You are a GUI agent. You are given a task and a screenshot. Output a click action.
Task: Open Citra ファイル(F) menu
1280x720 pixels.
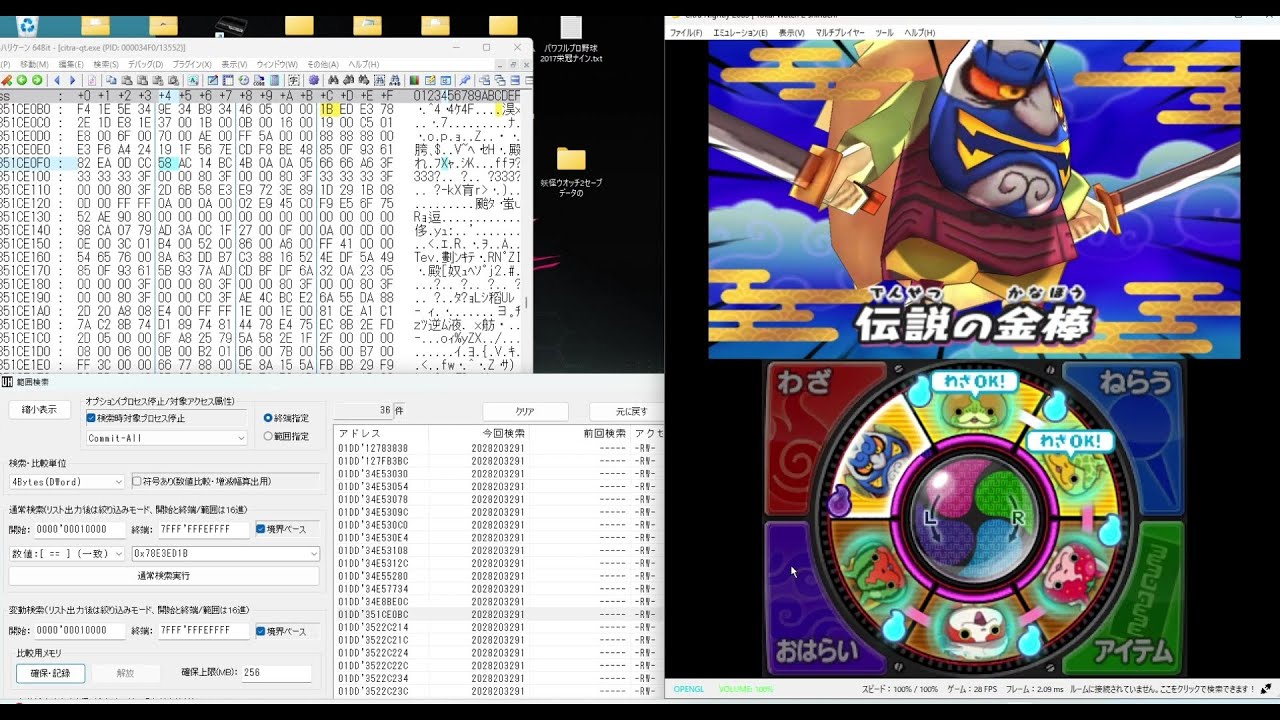pos(686,33)
